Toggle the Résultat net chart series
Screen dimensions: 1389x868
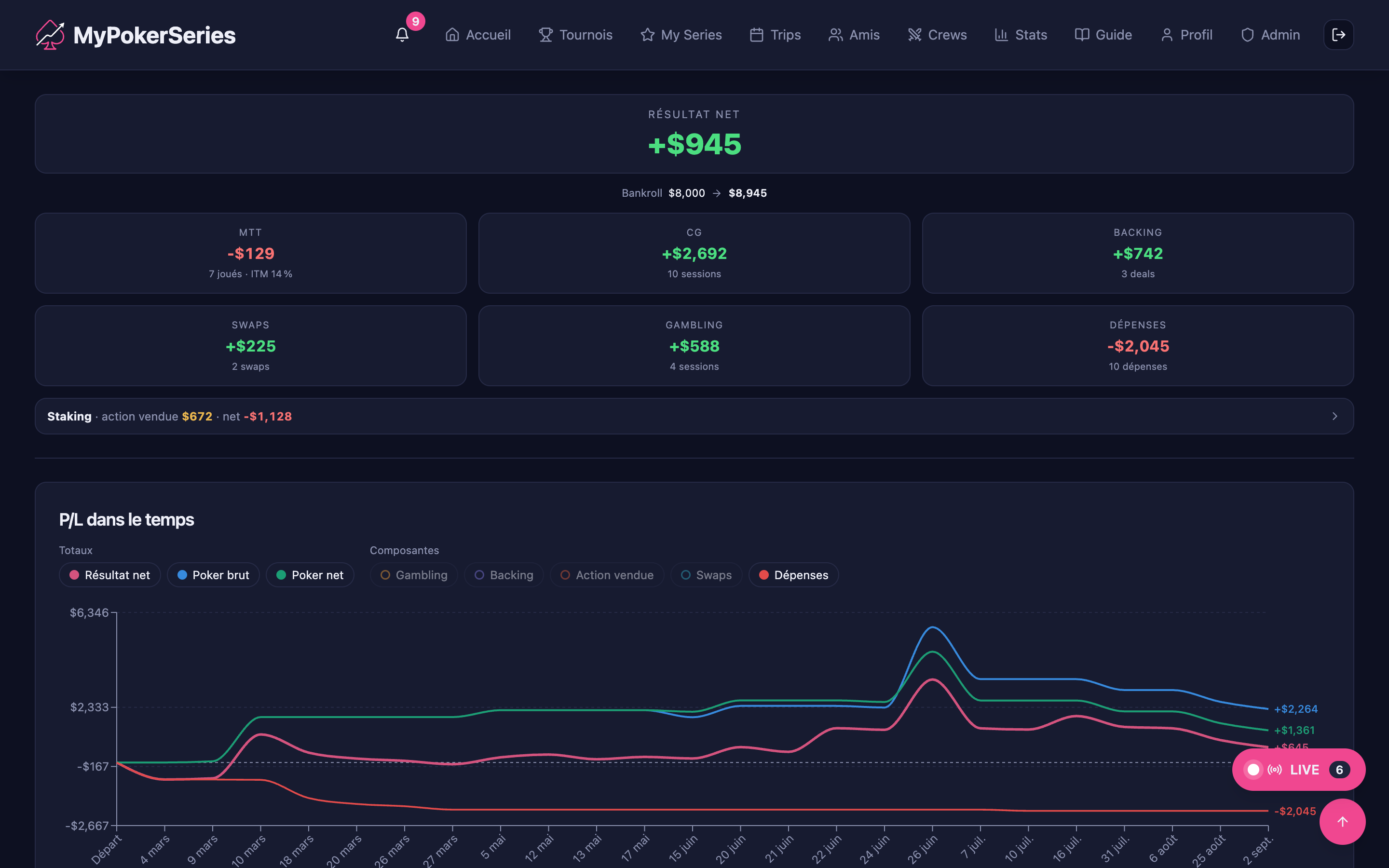(x=109, y=575)
